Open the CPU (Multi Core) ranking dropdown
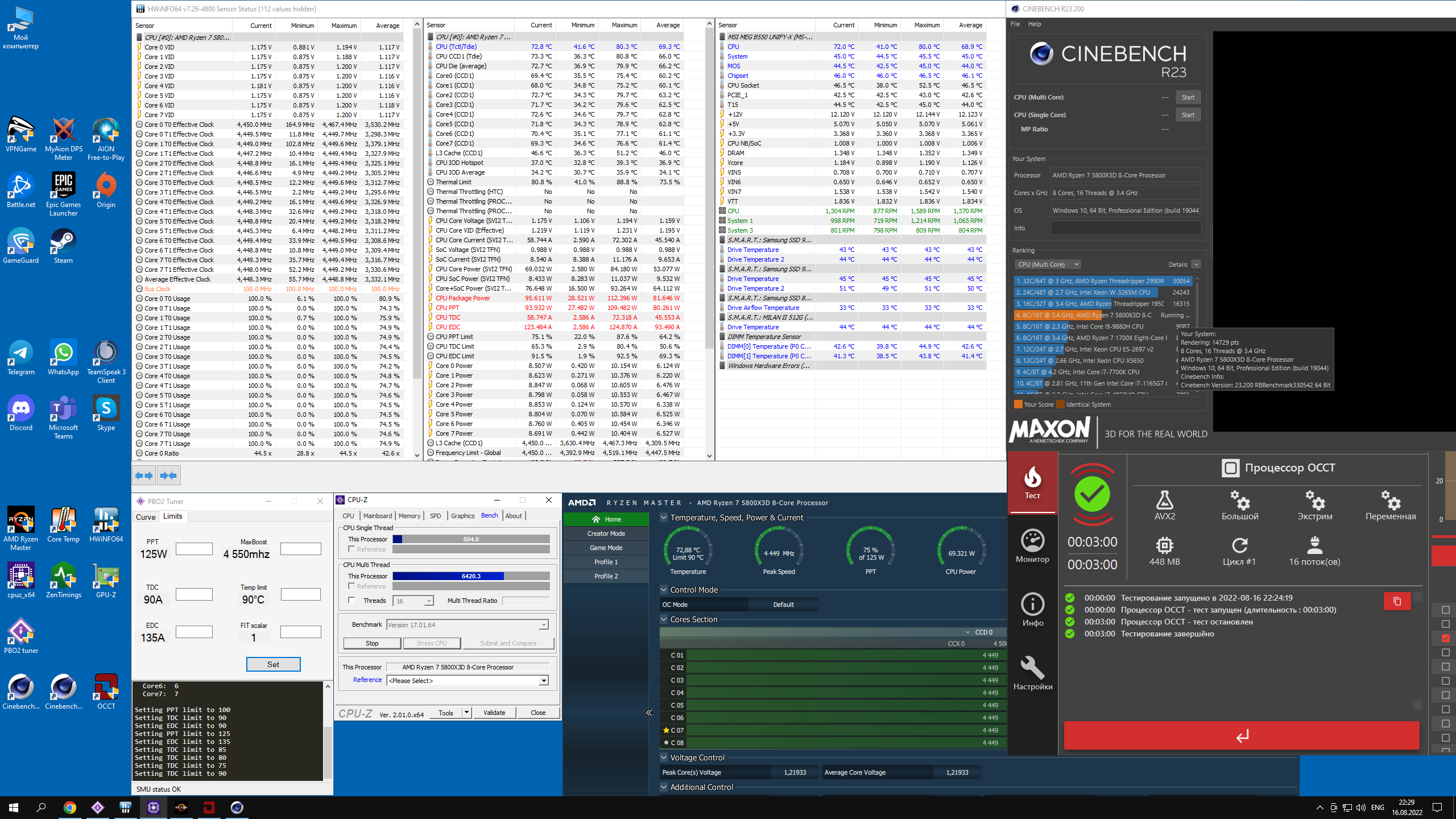The image size is (1456, 819). (1048, 264)
